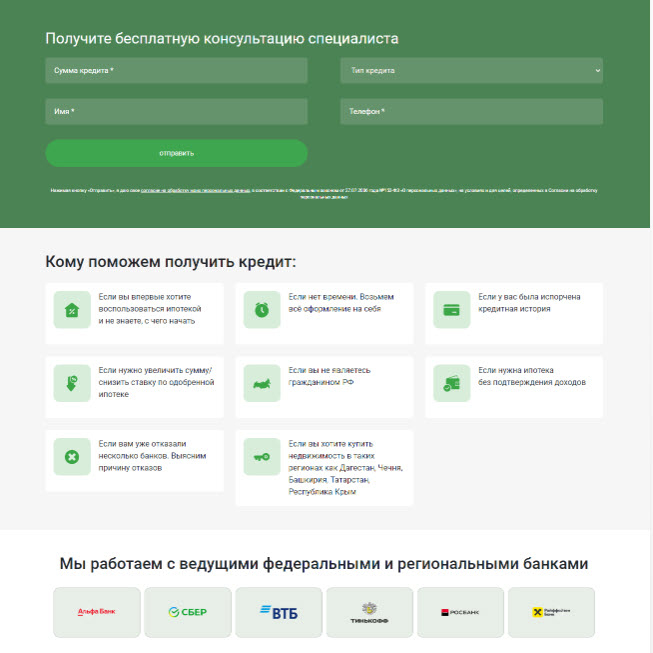
Task: Open the personal data consent link
Action: pos(195,190)
